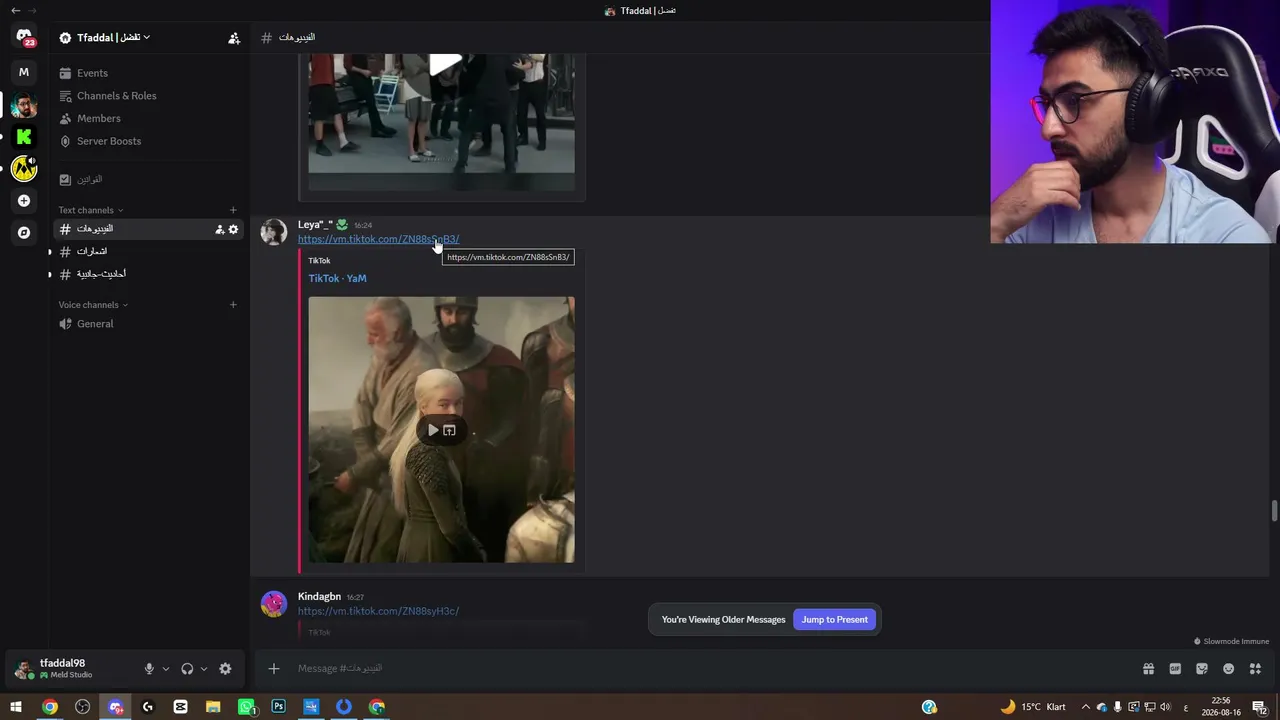The width and height of the screenshot is (1280, 720).
Task: Open File Explorer from the taskbar
Action: point(213,707)
